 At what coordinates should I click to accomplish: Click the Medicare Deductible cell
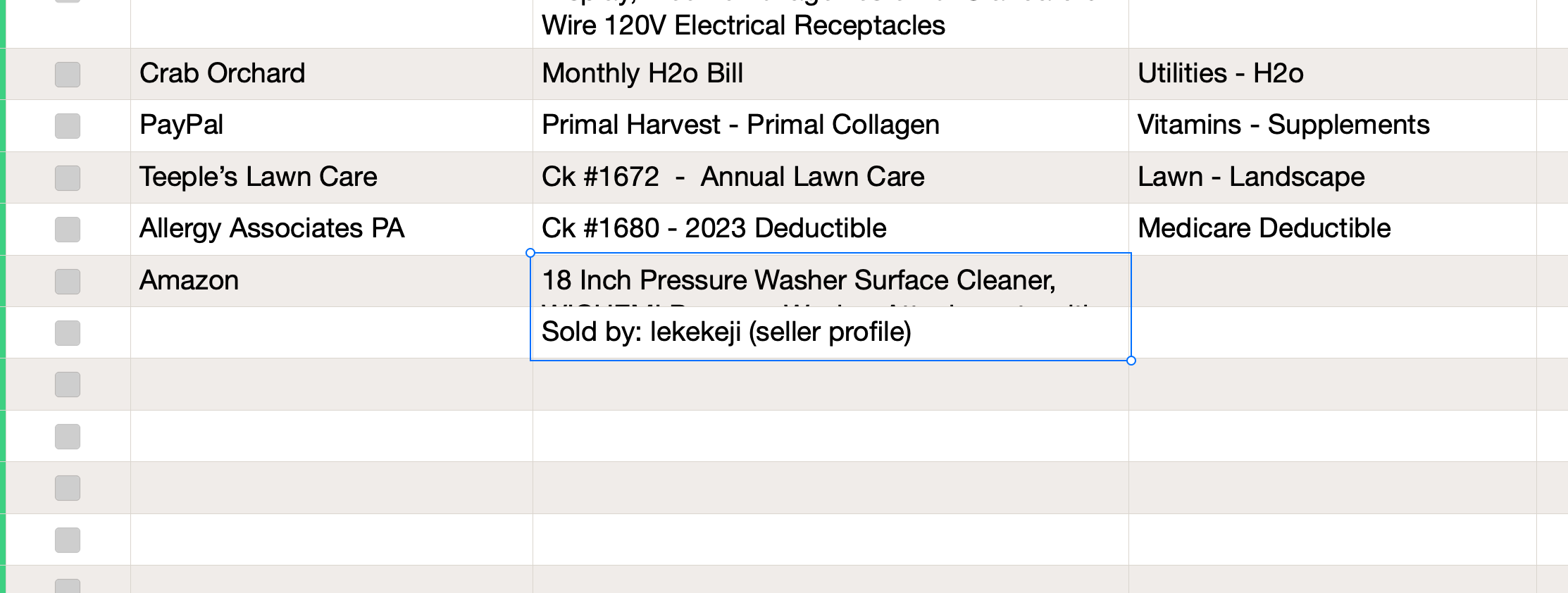1333,229
